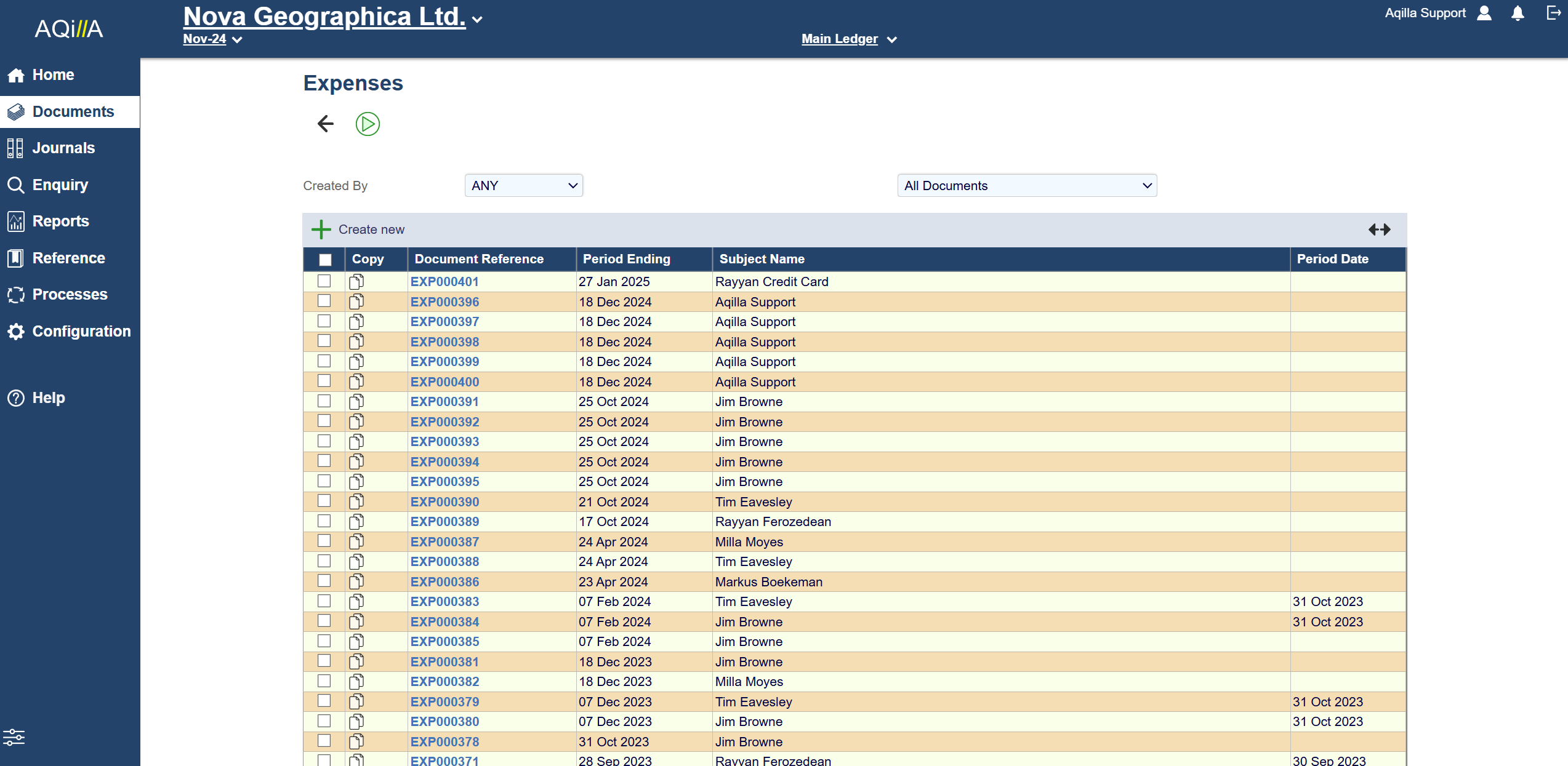Open the Created By ANY dropdown
1568x766 pixels.
pos(523,186)
